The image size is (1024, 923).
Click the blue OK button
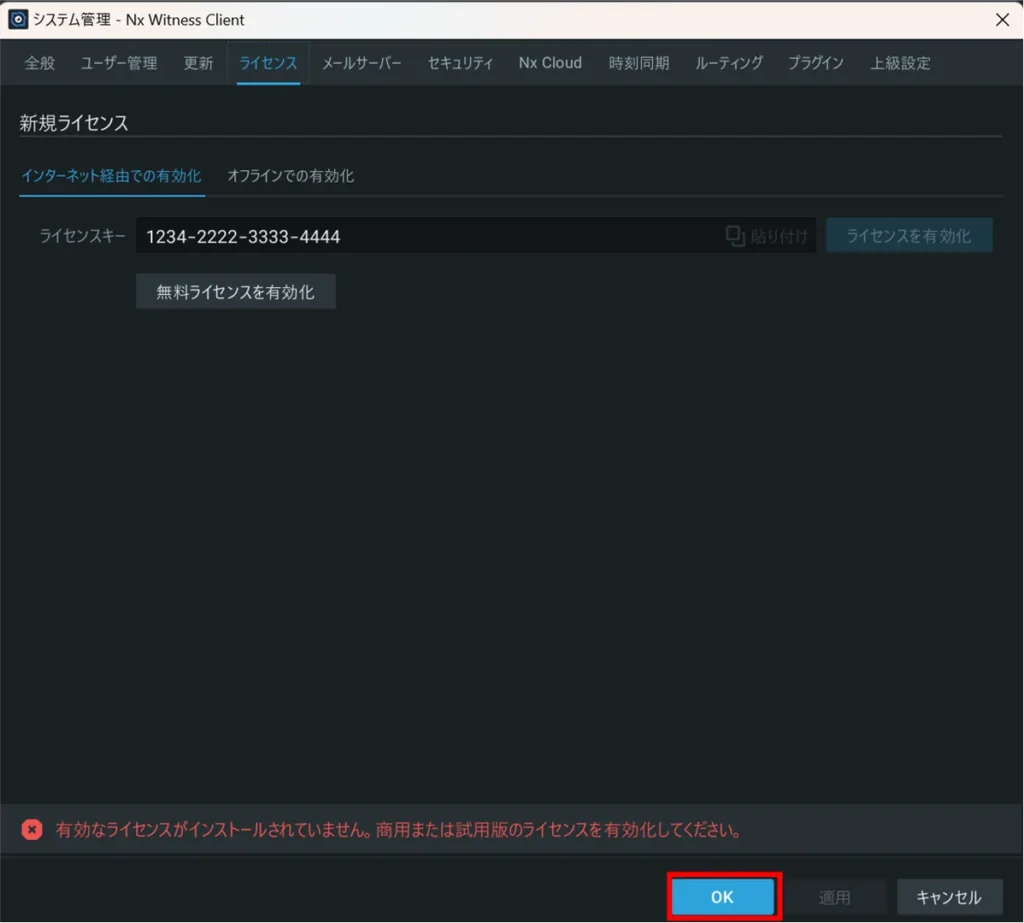(722, 898)
